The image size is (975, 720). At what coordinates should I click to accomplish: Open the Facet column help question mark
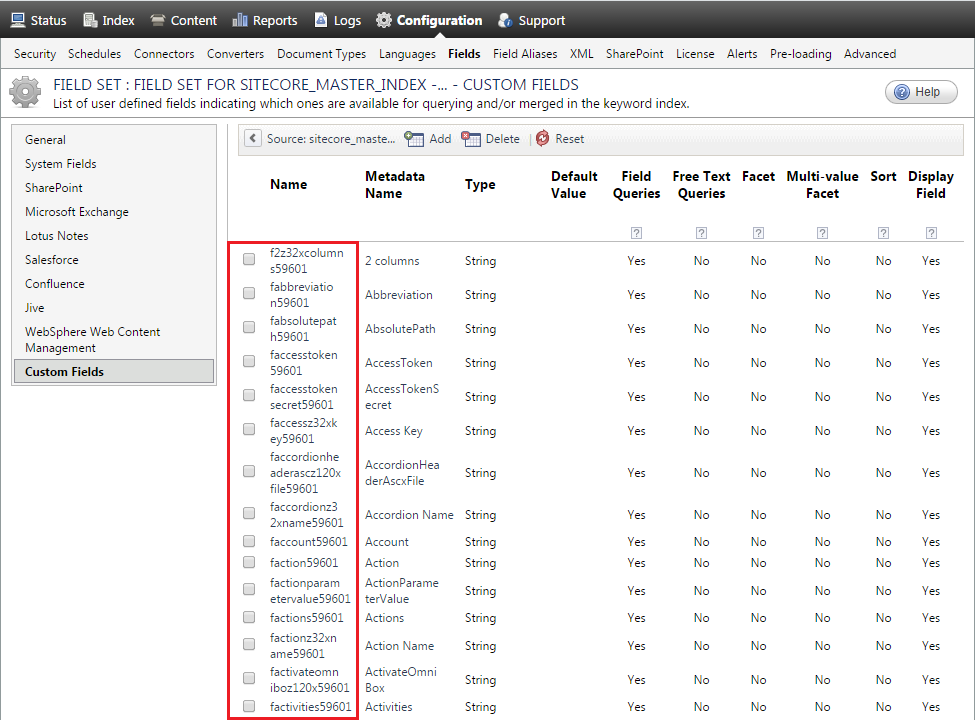[x=758, y=232]
